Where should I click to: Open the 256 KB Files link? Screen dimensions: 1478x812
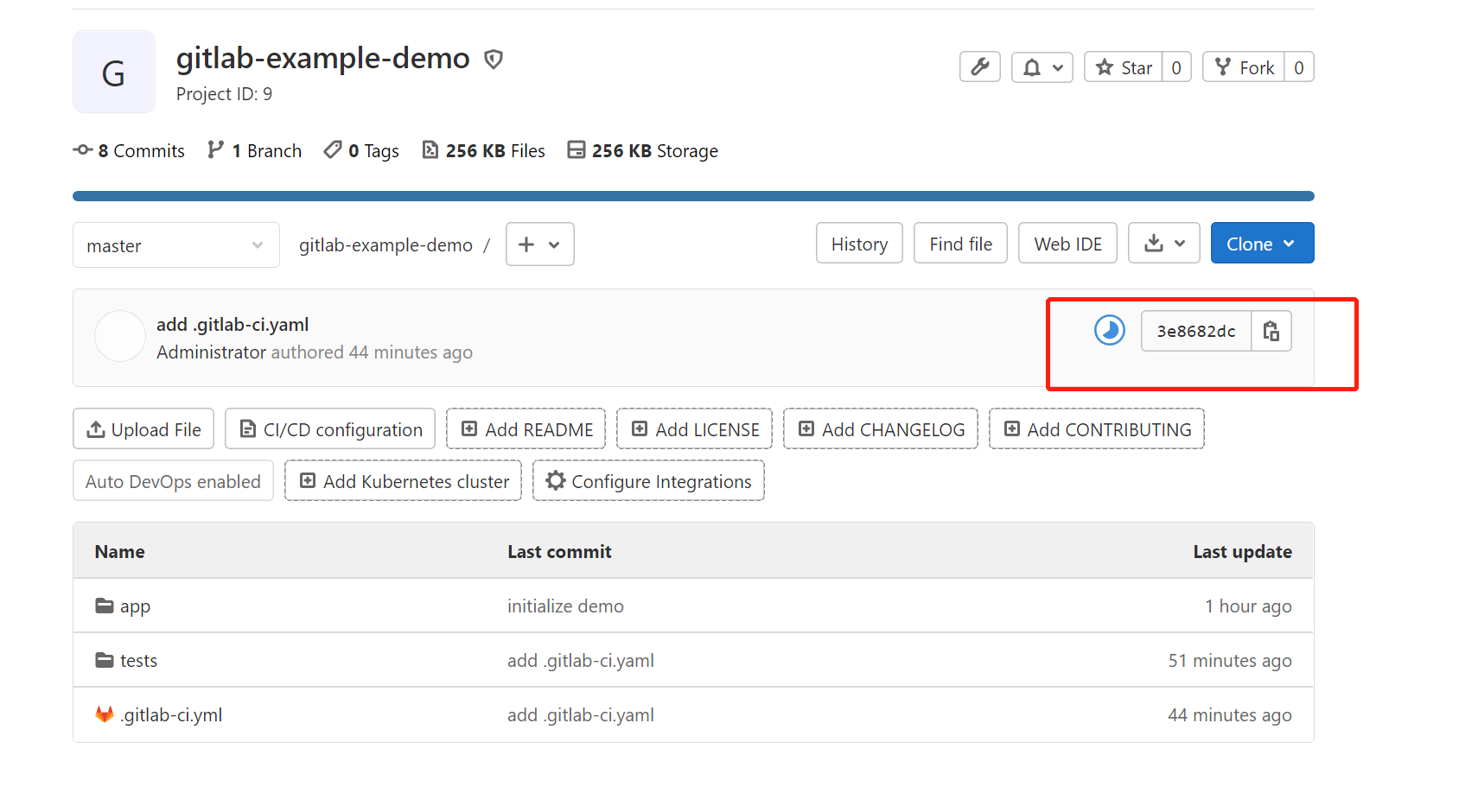click(484, 150)
